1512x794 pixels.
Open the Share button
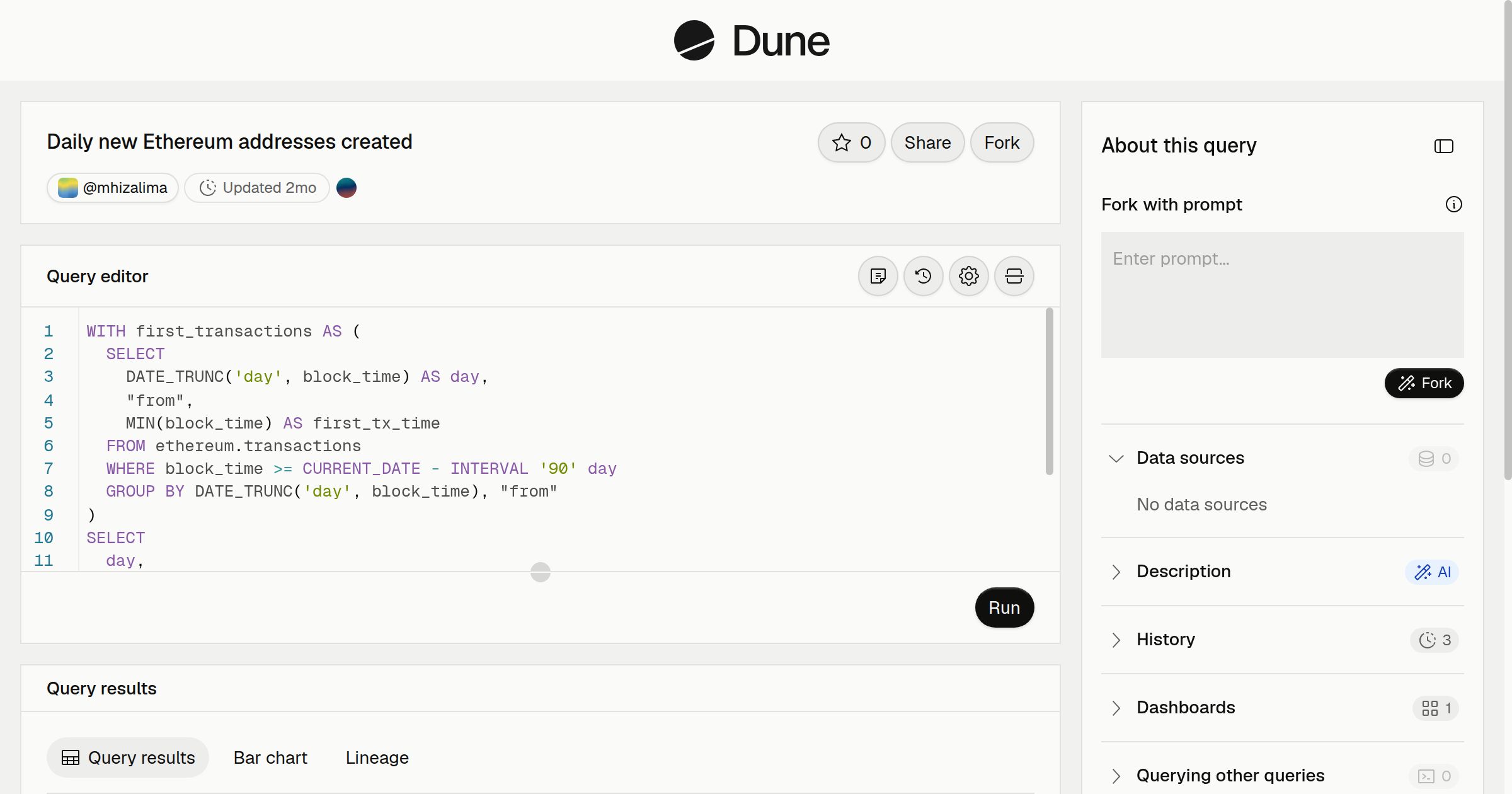pyautogui.click(x=927, y=142)
